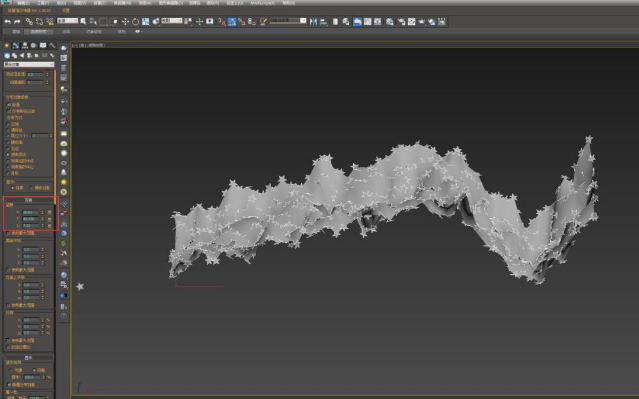Viewport: 639px width, 399px height.
Task: Collapse the Transform rollout header inside the red box
Action: 28,200
